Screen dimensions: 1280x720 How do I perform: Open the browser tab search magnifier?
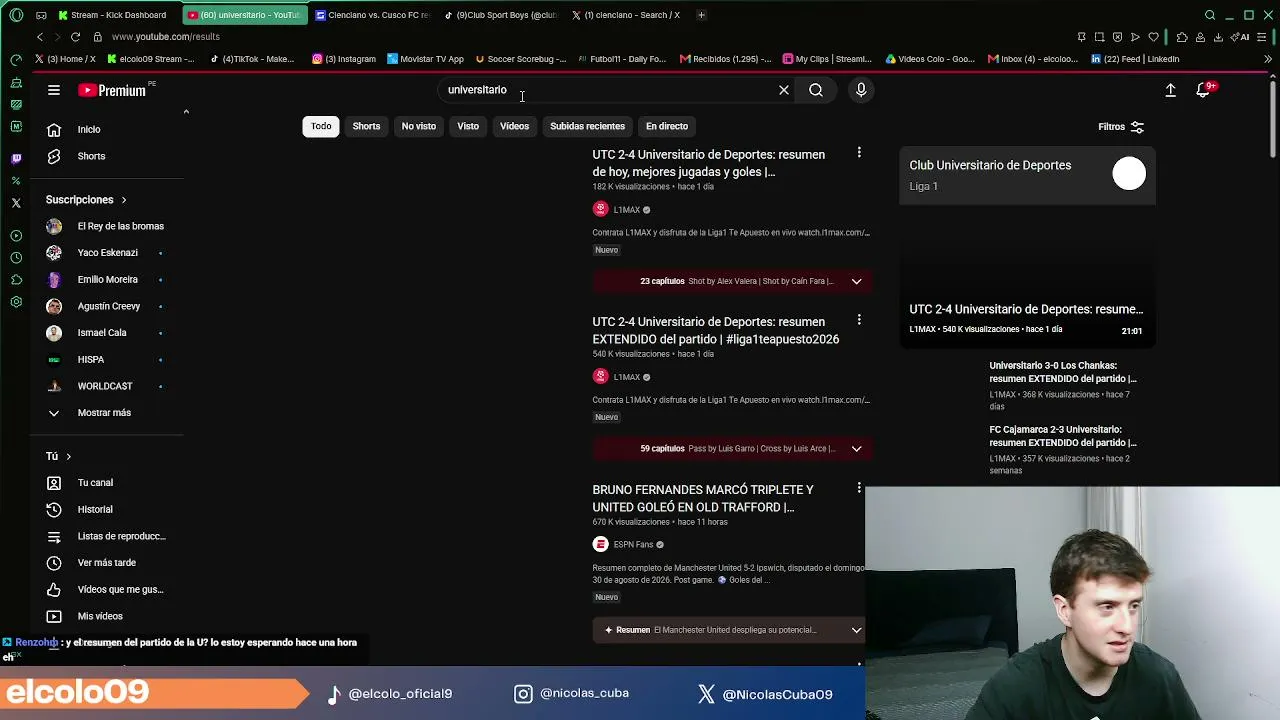click(x=1210, y=15)
